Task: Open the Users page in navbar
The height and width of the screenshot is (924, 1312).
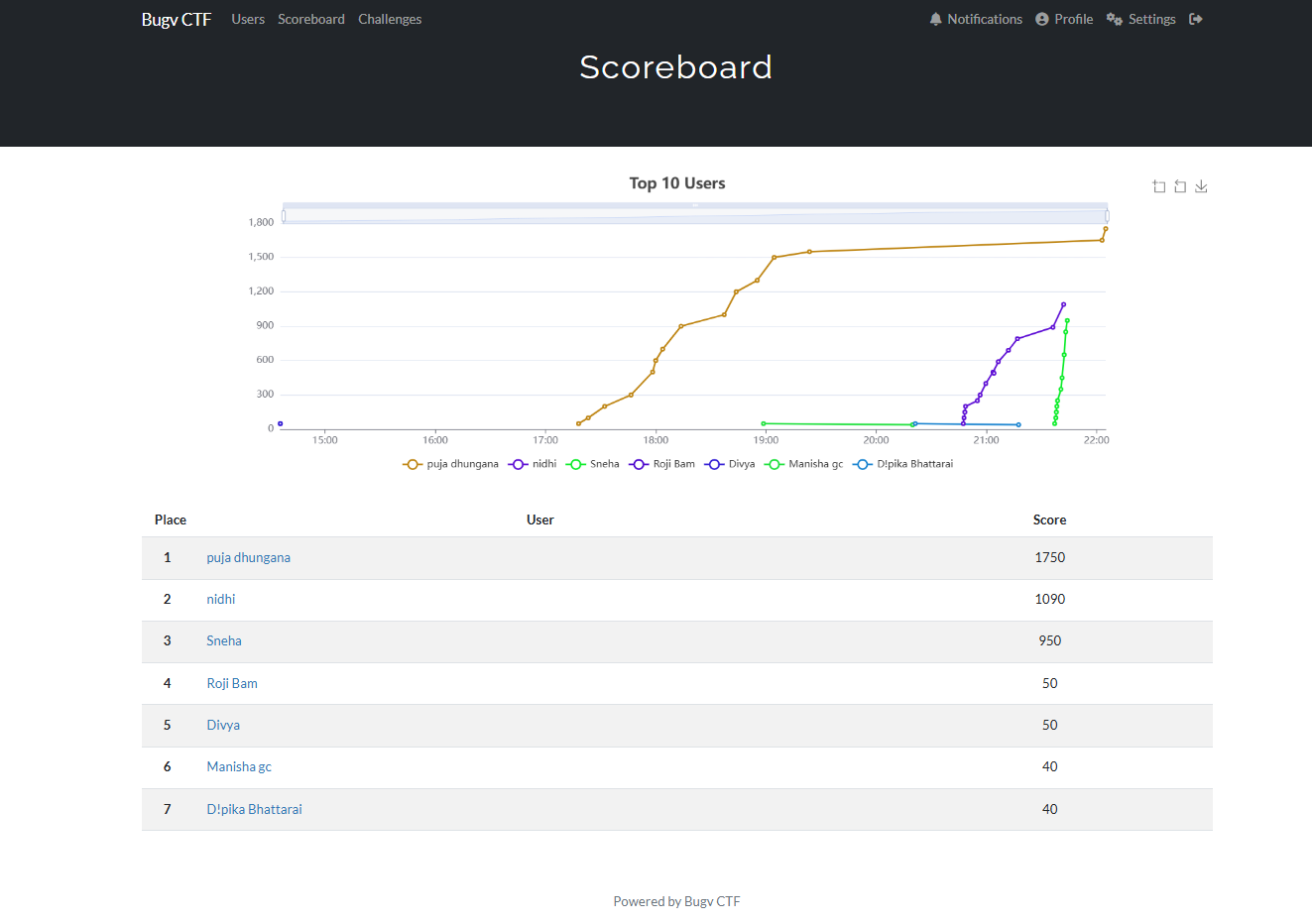Action: [248, 19]
